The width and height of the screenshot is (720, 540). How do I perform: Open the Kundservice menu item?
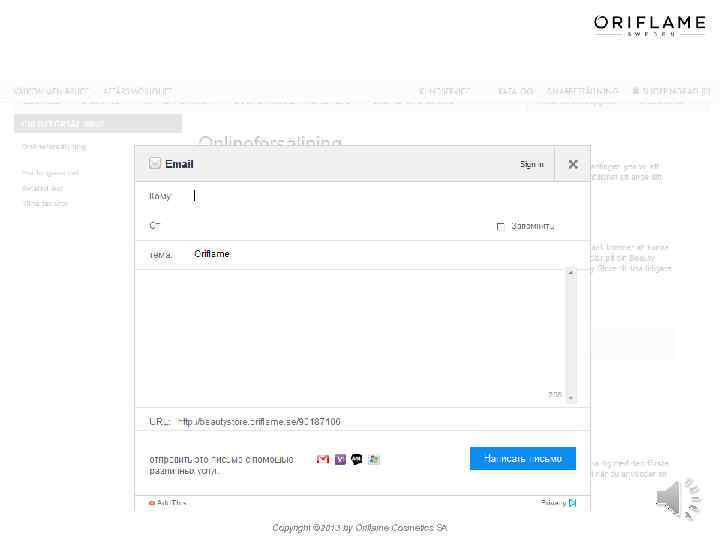click(444, 91)
